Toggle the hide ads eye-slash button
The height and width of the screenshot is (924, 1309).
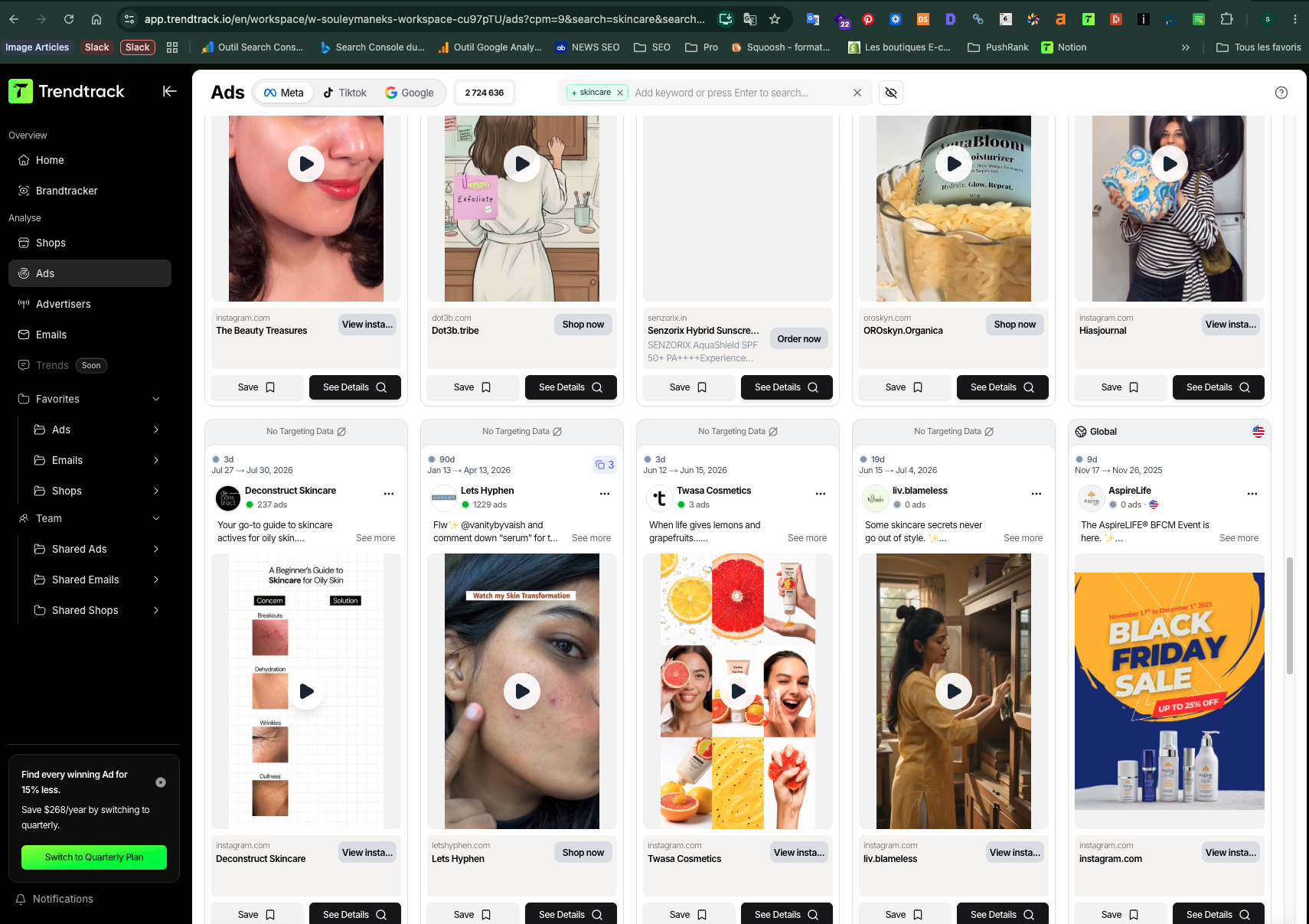891,93
